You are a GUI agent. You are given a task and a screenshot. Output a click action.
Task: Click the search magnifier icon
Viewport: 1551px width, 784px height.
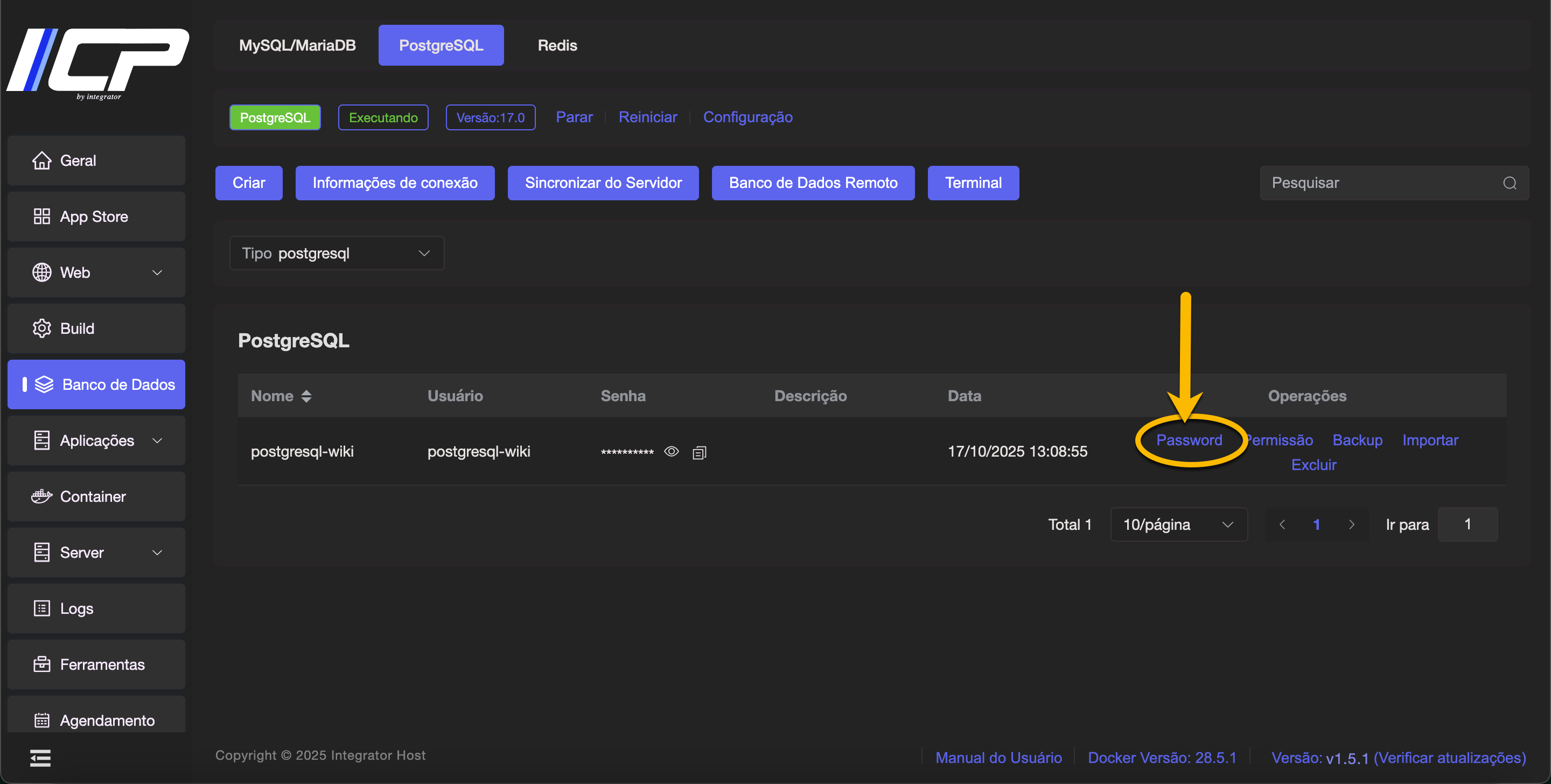tap(1509, 183)
